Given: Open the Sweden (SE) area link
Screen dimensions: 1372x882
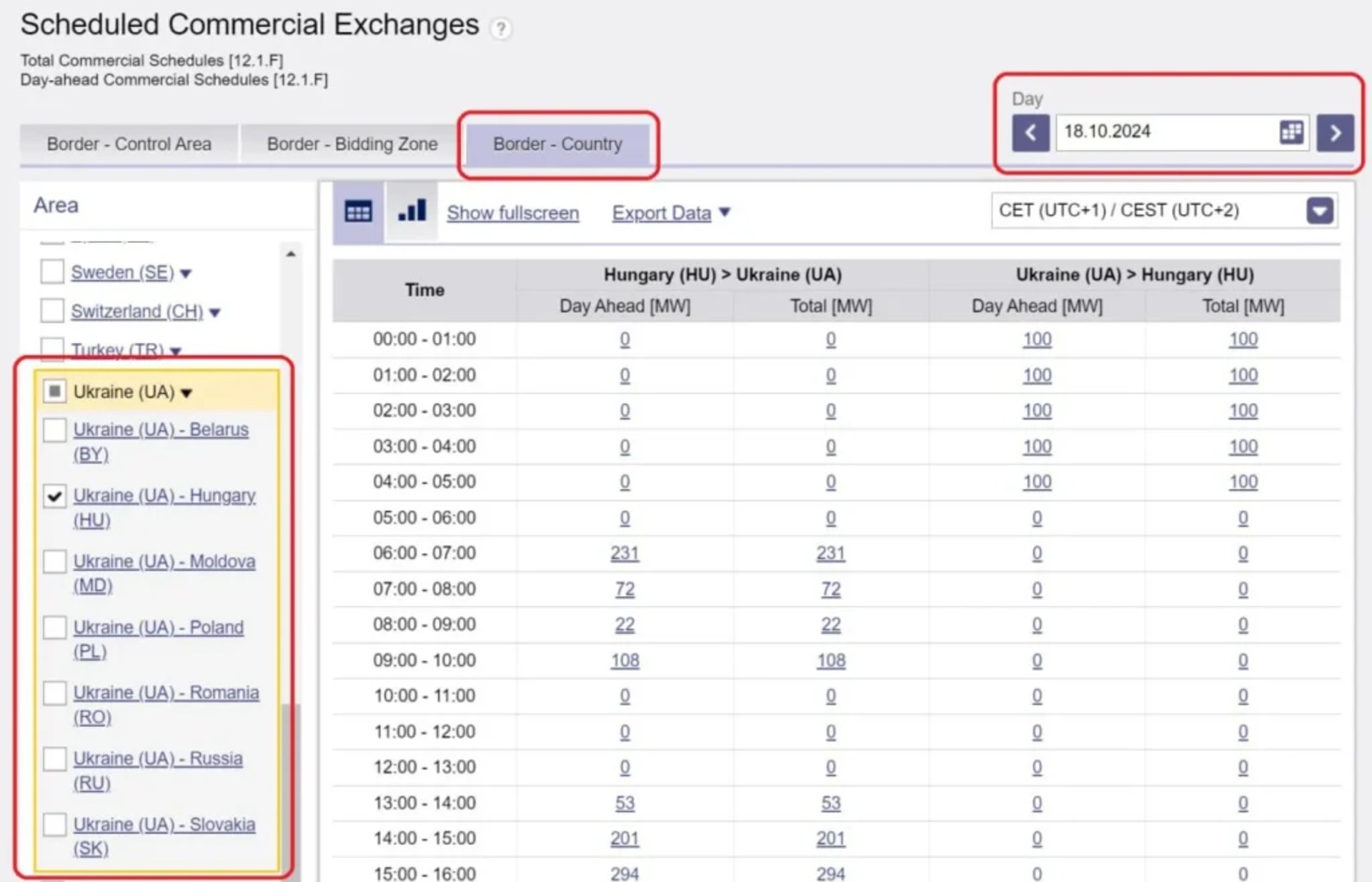Looking at the screenshot, I should point(122,272).
